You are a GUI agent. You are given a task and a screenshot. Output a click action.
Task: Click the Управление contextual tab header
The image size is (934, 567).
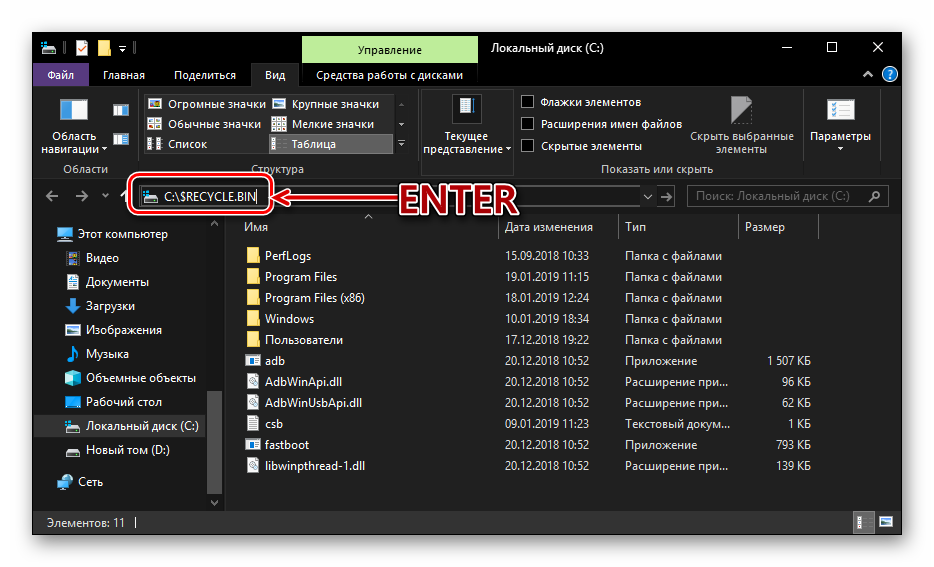point(390,50)
